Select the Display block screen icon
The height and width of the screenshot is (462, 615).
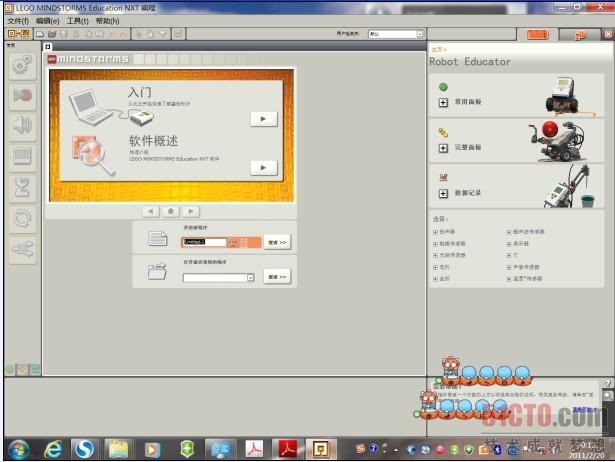pos(22,157)
